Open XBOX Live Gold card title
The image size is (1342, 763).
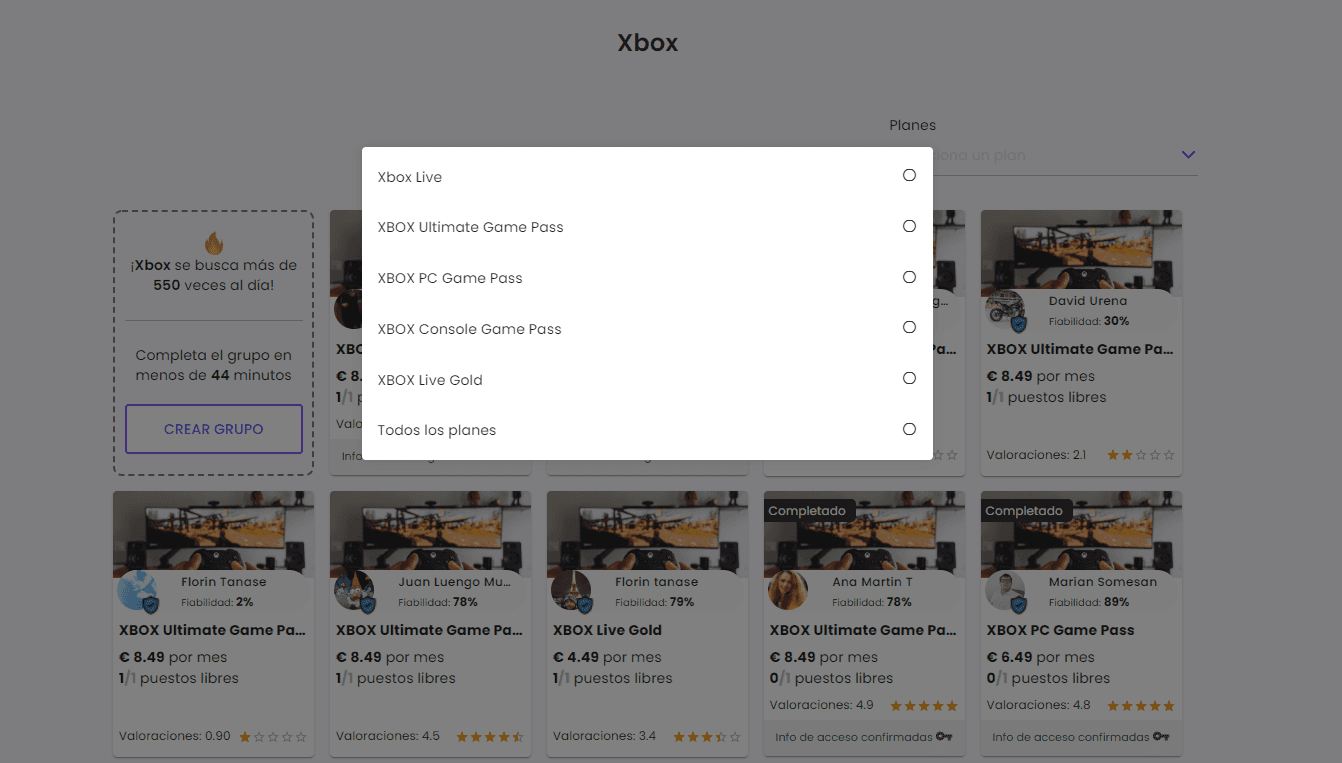(x=607, y=630)
